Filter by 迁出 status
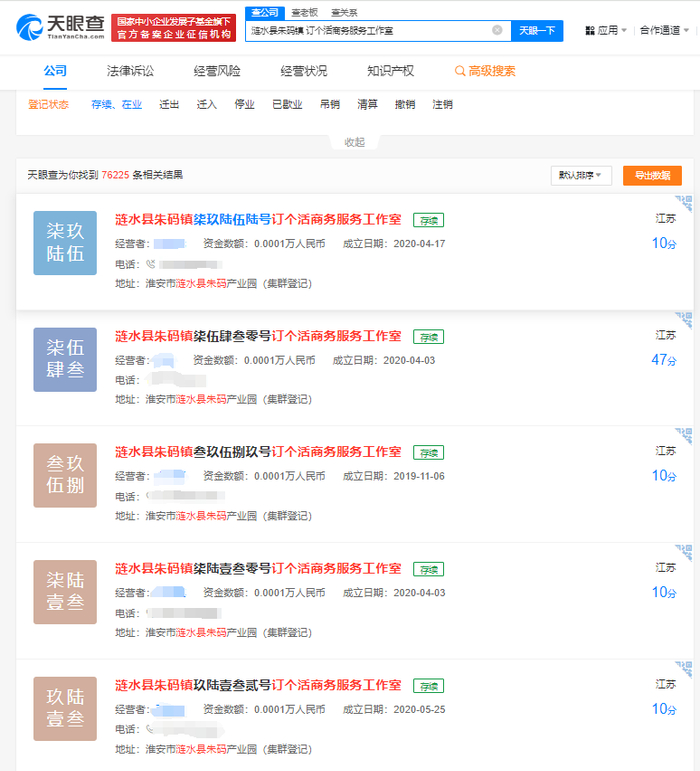 [169, 104]
